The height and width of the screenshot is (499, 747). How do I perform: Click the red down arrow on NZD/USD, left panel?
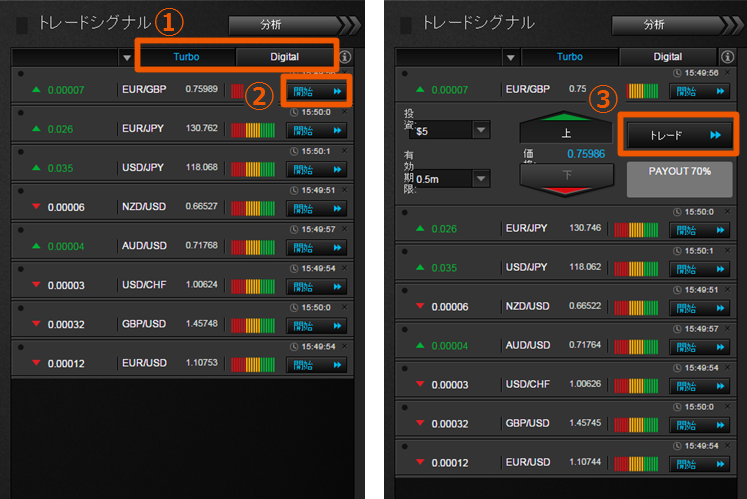click(36, 206)
